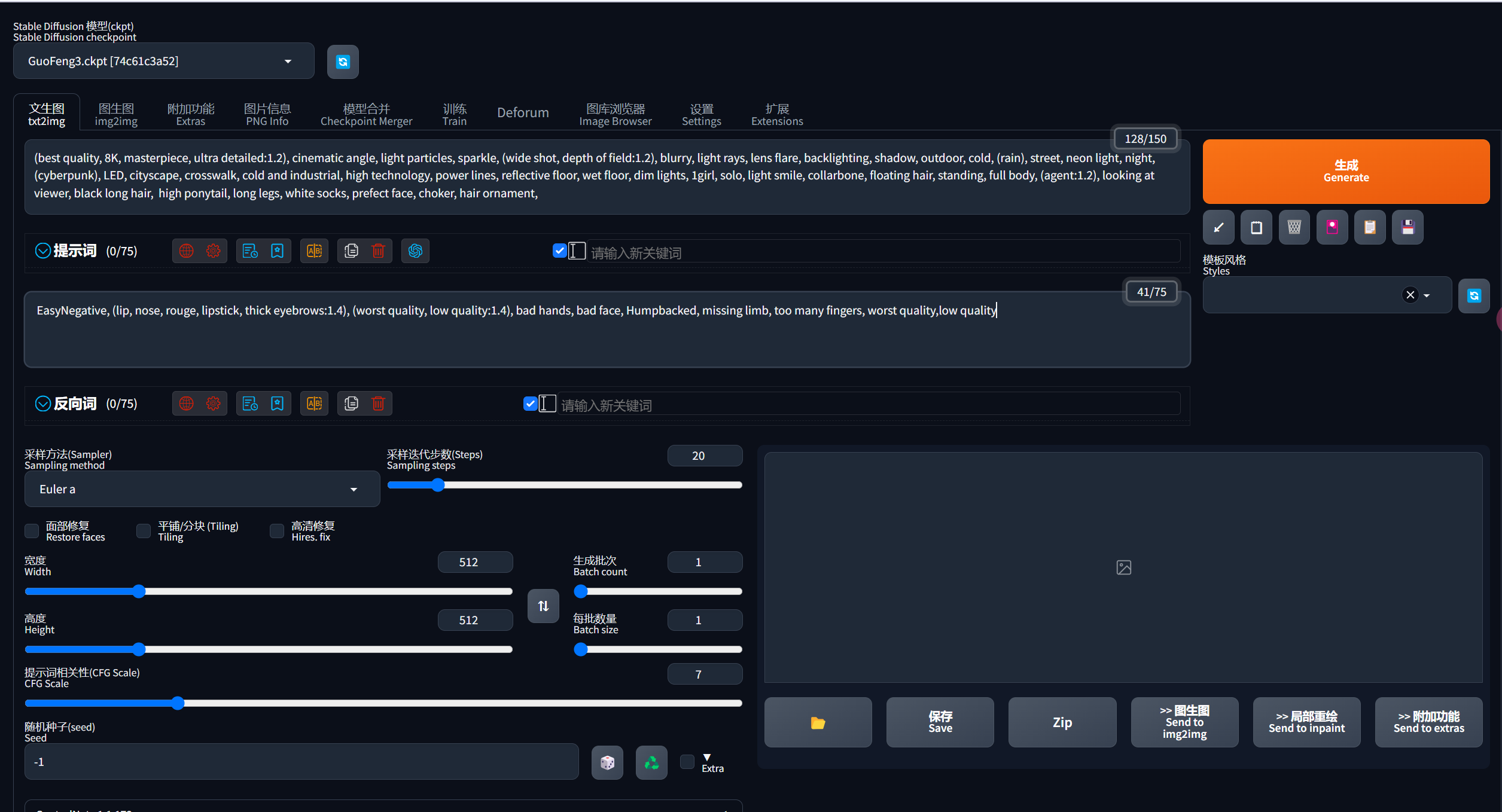Refresh the Stable Diffusion checkpoint list
This screenshot has width=1502, height=812.
pos(343,62)
